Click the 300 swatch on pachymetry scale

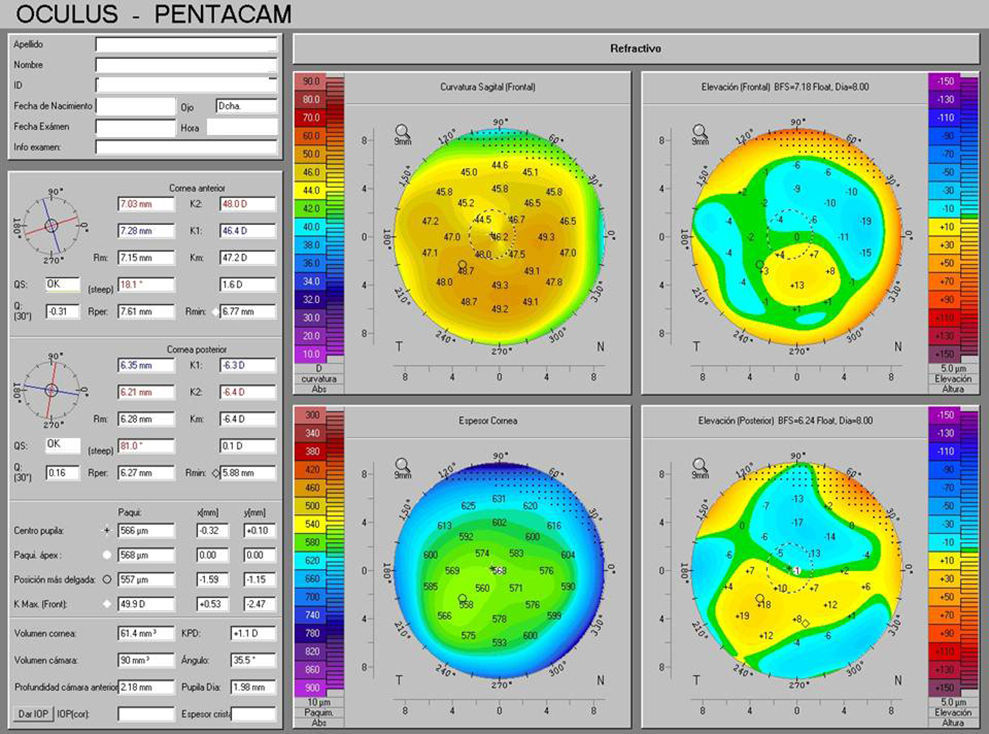(310, 414)
